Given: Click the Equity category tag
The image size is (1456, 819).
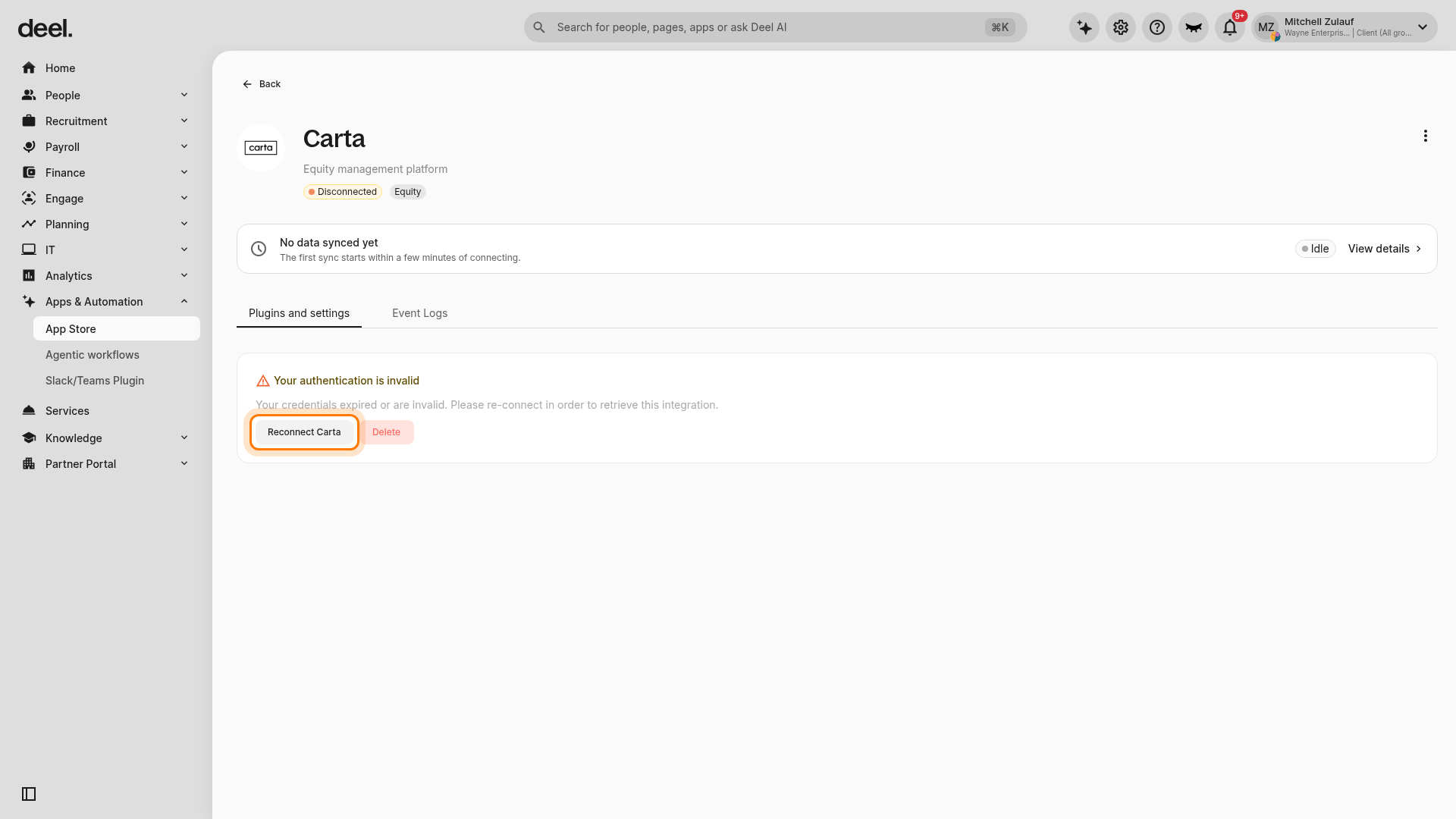Looking at the screenshot, I should (408, 192).
